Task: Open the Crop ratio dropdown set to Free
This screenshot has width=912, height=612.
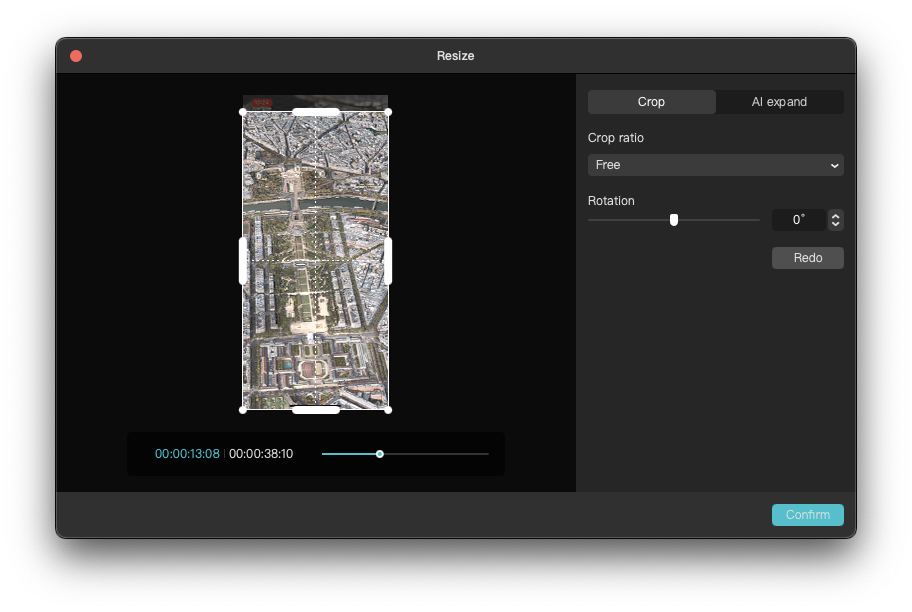Action: pyautogui.click(x=715, y=165)
